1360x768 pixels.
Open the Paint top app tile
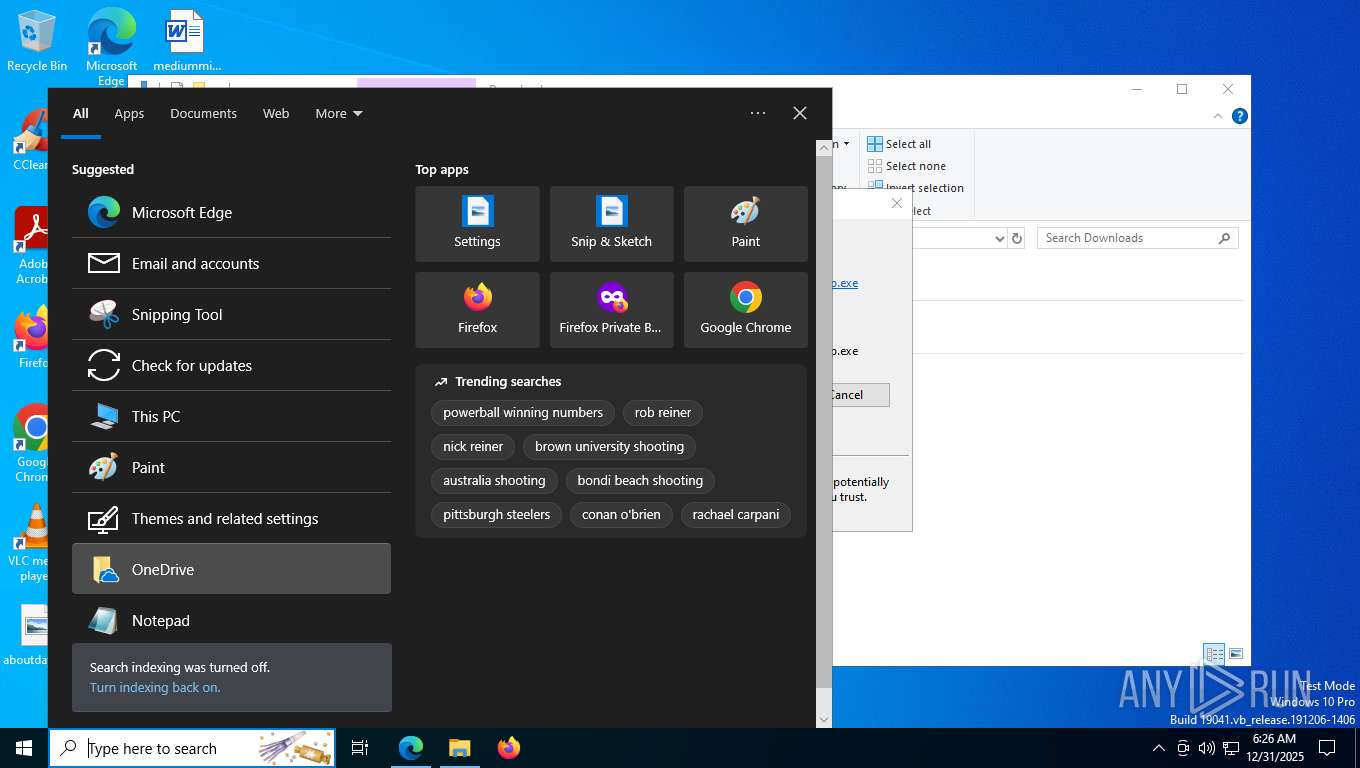[745, 224]
